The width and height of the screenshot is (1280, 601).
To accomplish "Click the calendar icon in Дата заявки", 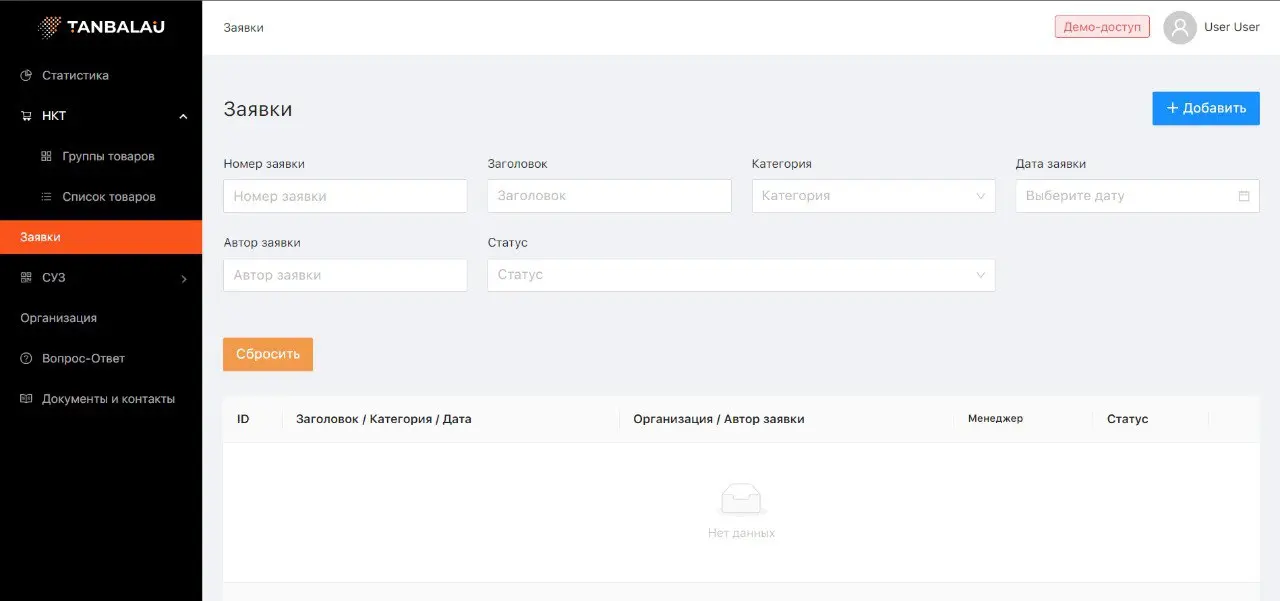I will pyautogui.click(x=1244, y=196).
